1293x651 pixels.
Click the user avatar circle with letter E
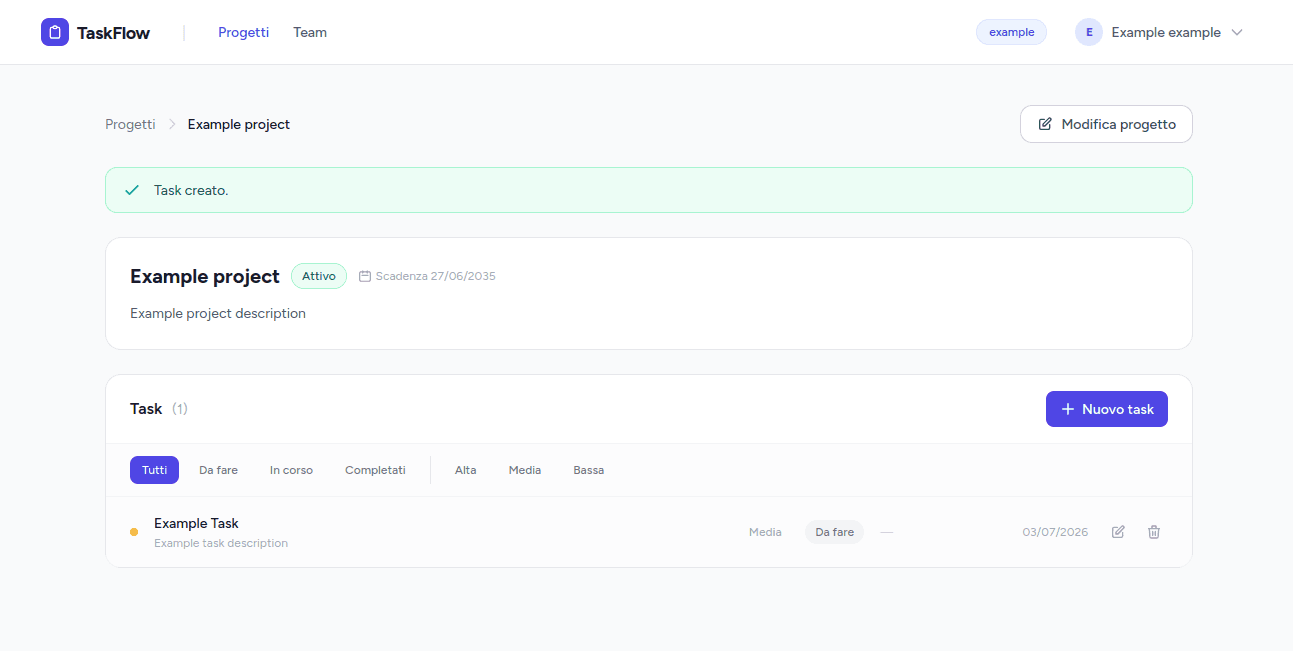(x=1089, y=32)
